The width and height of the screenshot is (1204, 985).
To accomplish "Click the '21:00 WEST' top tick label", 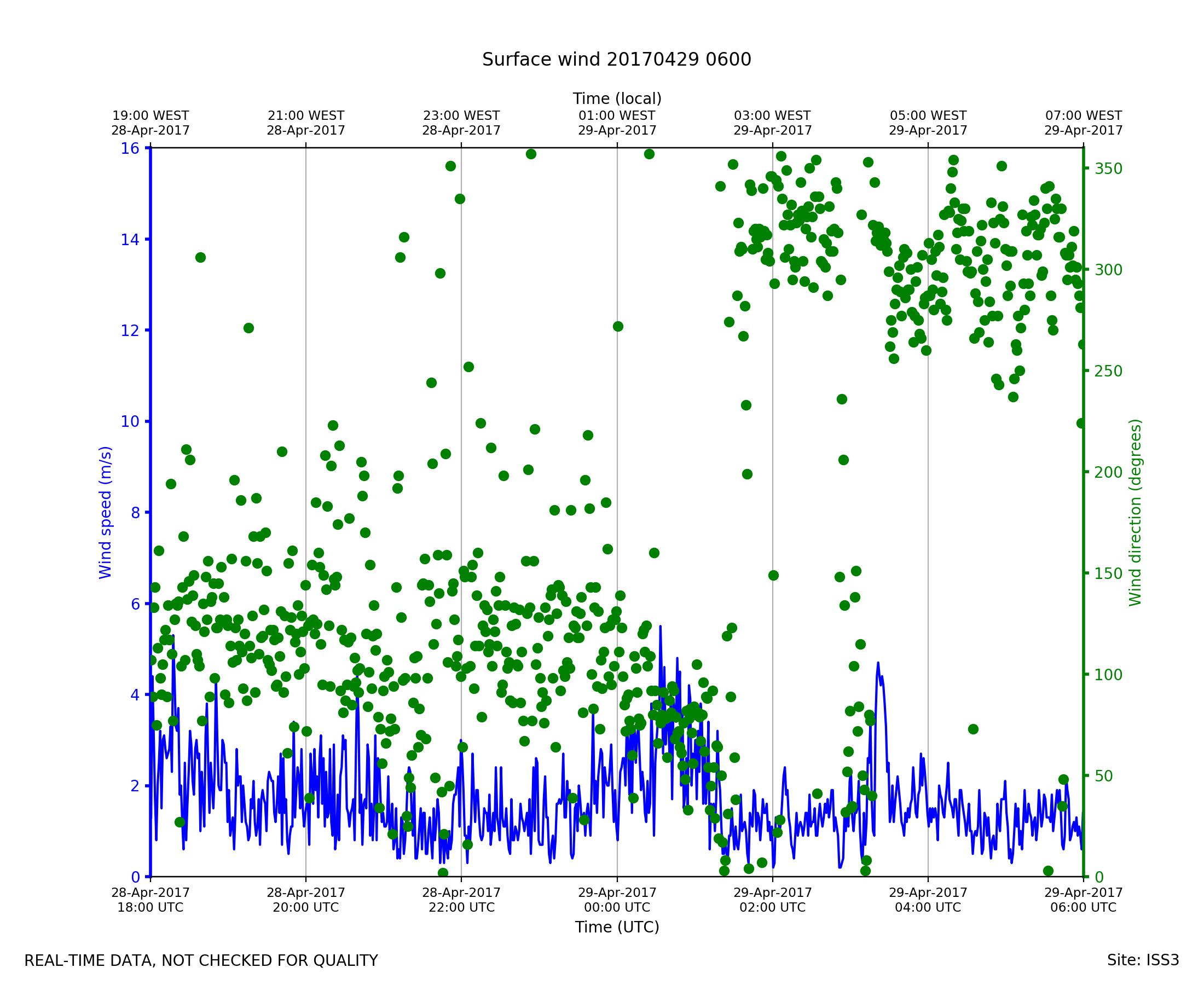I will [x=306, y=116].
